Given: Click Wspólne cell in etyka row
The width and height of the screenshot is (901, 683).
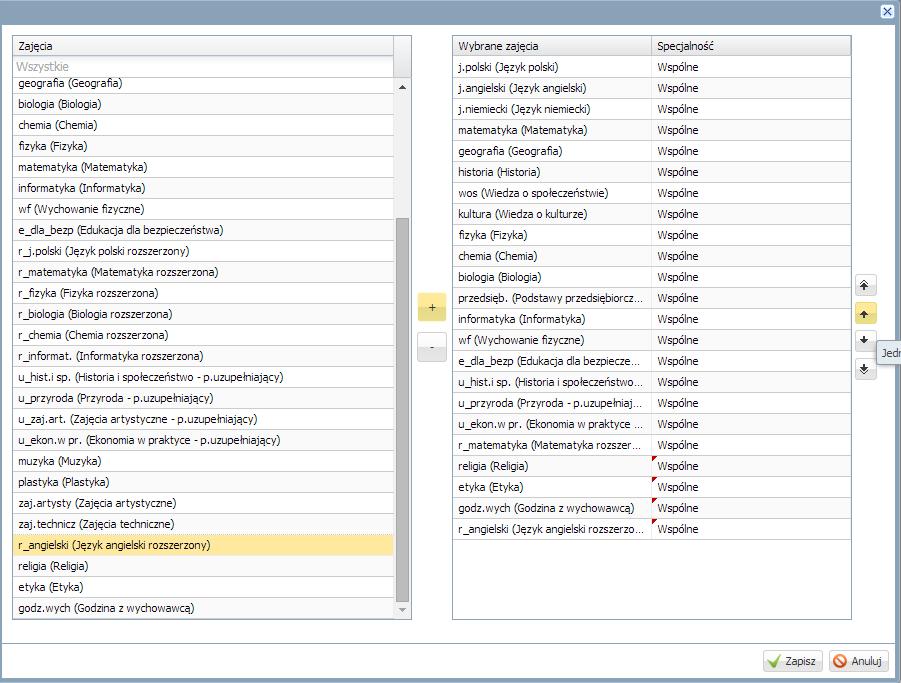Looking at the screenshot, I should pos(751,487).
